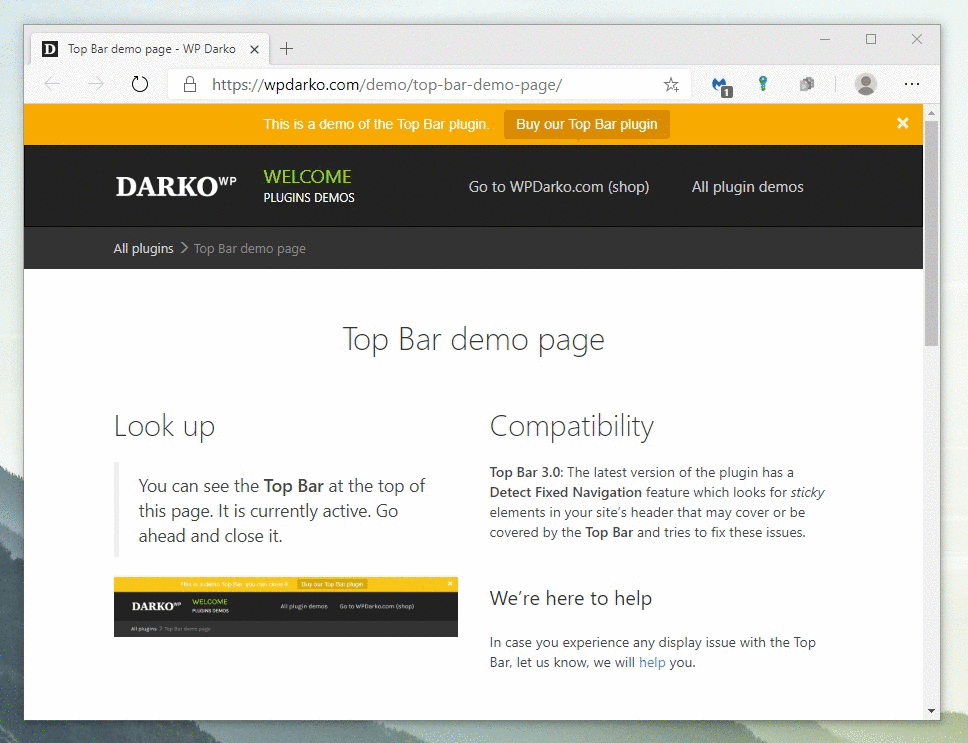This screenshot has height=743, width=968.
Task: Open a new browser tab
Action: pos(286,49)
